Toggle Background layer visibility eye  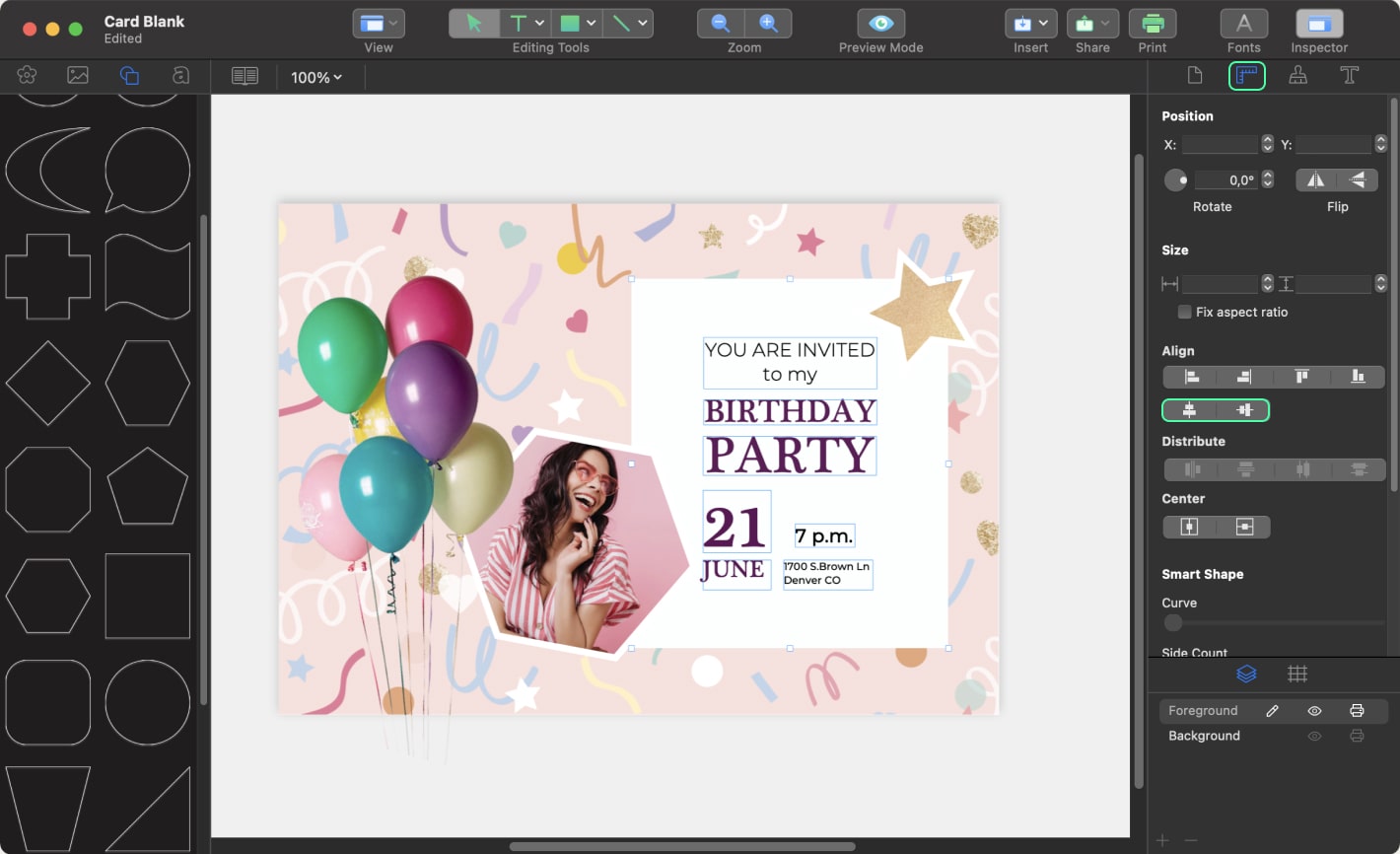(x=1314, y=736)
